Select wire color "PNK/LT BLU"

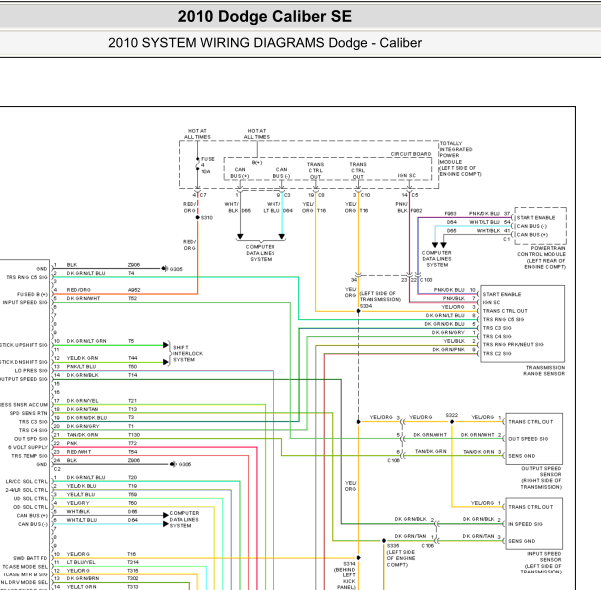point(81,366)
